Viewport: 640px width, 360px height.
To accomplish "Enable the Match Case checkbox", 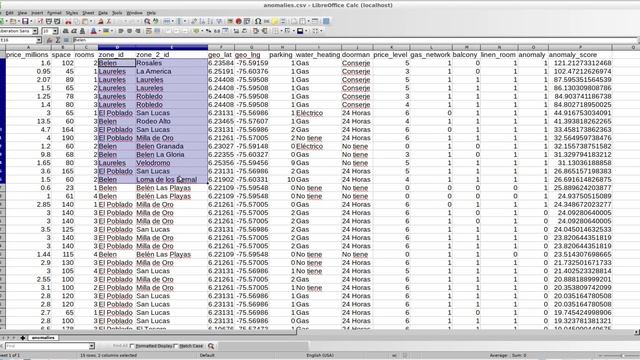I will pos(176,346).
